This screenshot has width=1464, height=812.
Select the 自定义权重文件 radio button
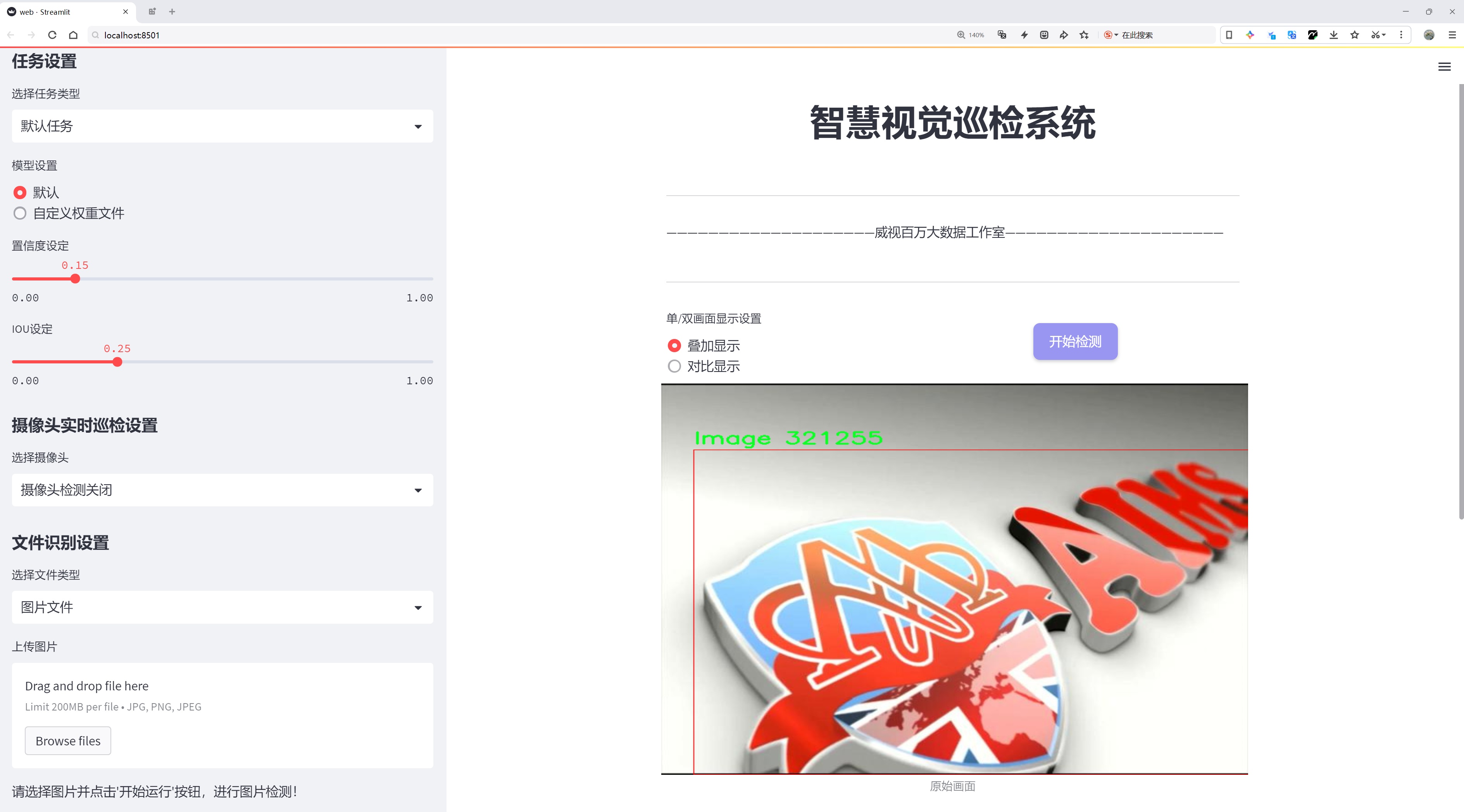pos(20,213)
